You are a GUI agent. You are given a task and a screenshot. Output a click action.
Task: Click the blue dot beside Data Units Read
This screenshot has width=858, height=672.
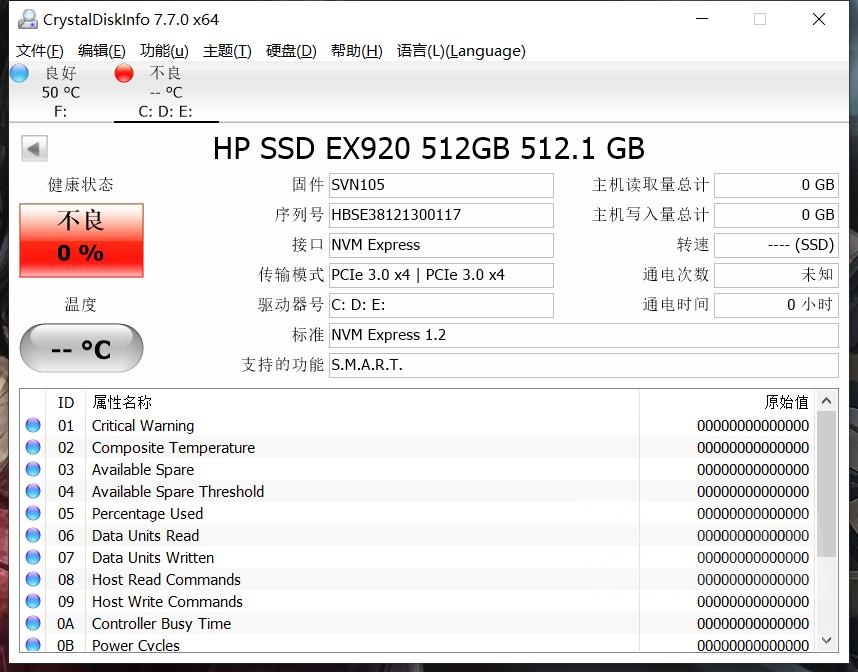click(x=33, y=535)
